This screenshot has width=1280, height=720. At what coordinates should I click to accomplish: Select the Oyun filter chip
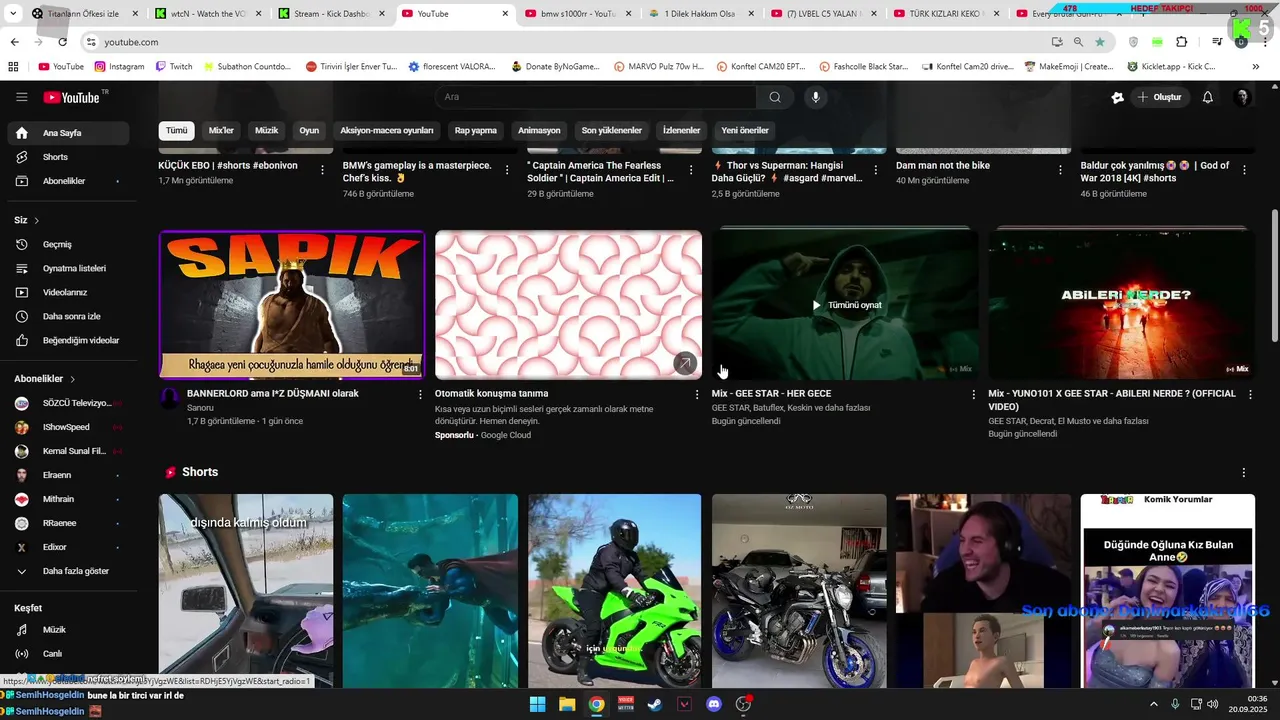[309, 130]
